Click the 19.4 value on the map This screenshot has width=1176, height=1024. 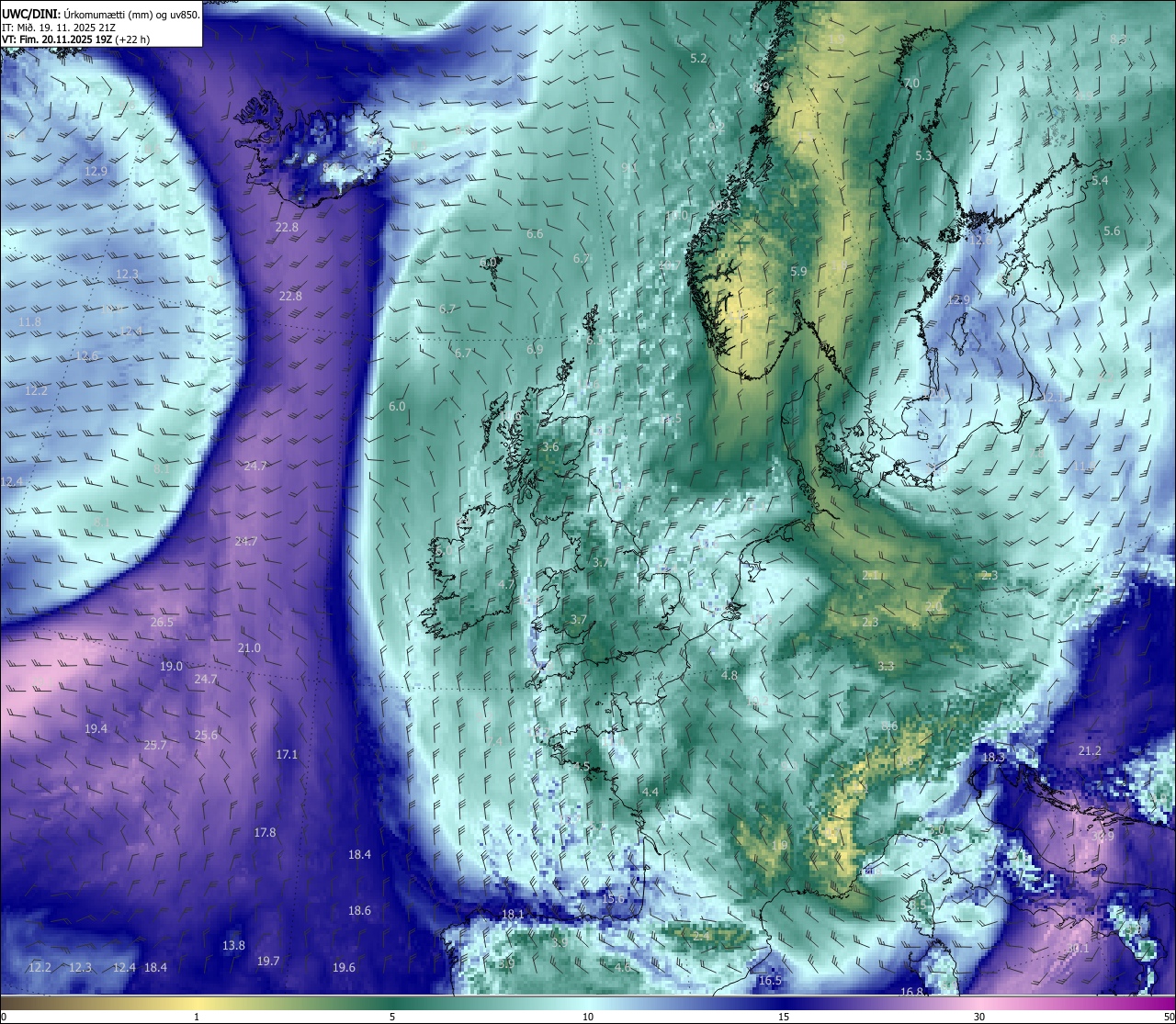pos(96,728)
